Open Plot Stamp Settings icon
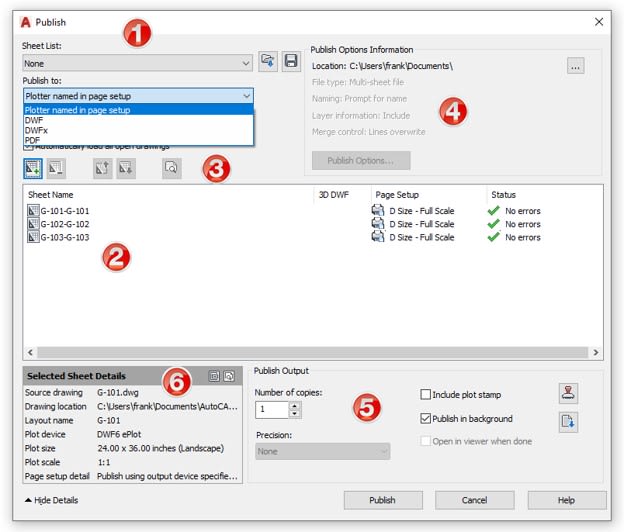Screen dimensions: 624x532 [x=568, y=394]
